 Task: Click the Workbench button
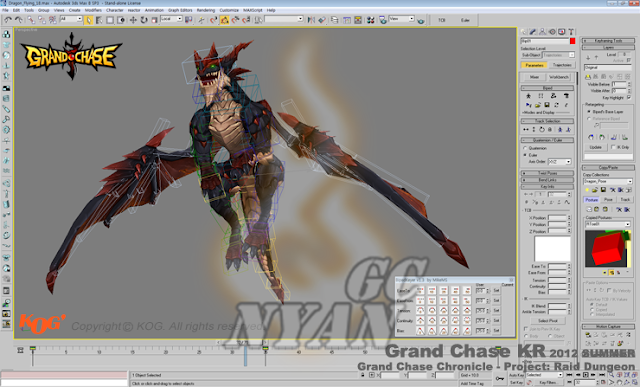pyautogui.click(x=559, y=77)
